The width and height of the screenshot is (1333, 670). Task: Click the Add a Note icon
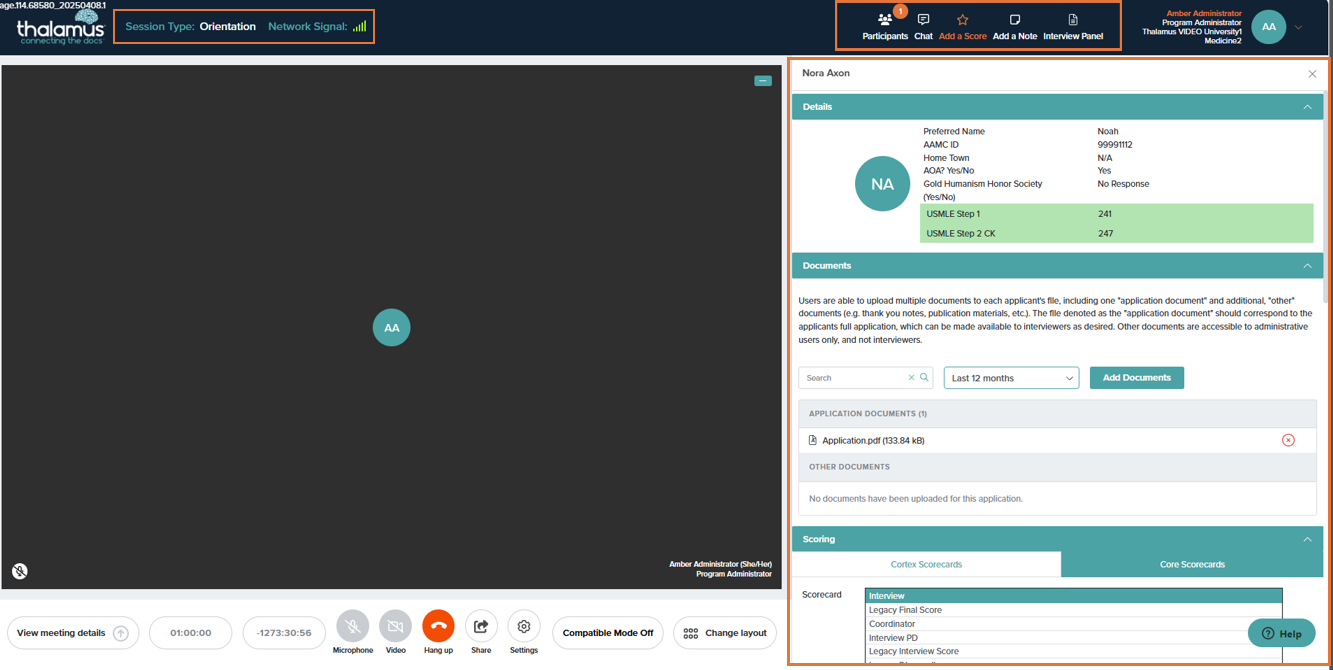coord(1015,20)
